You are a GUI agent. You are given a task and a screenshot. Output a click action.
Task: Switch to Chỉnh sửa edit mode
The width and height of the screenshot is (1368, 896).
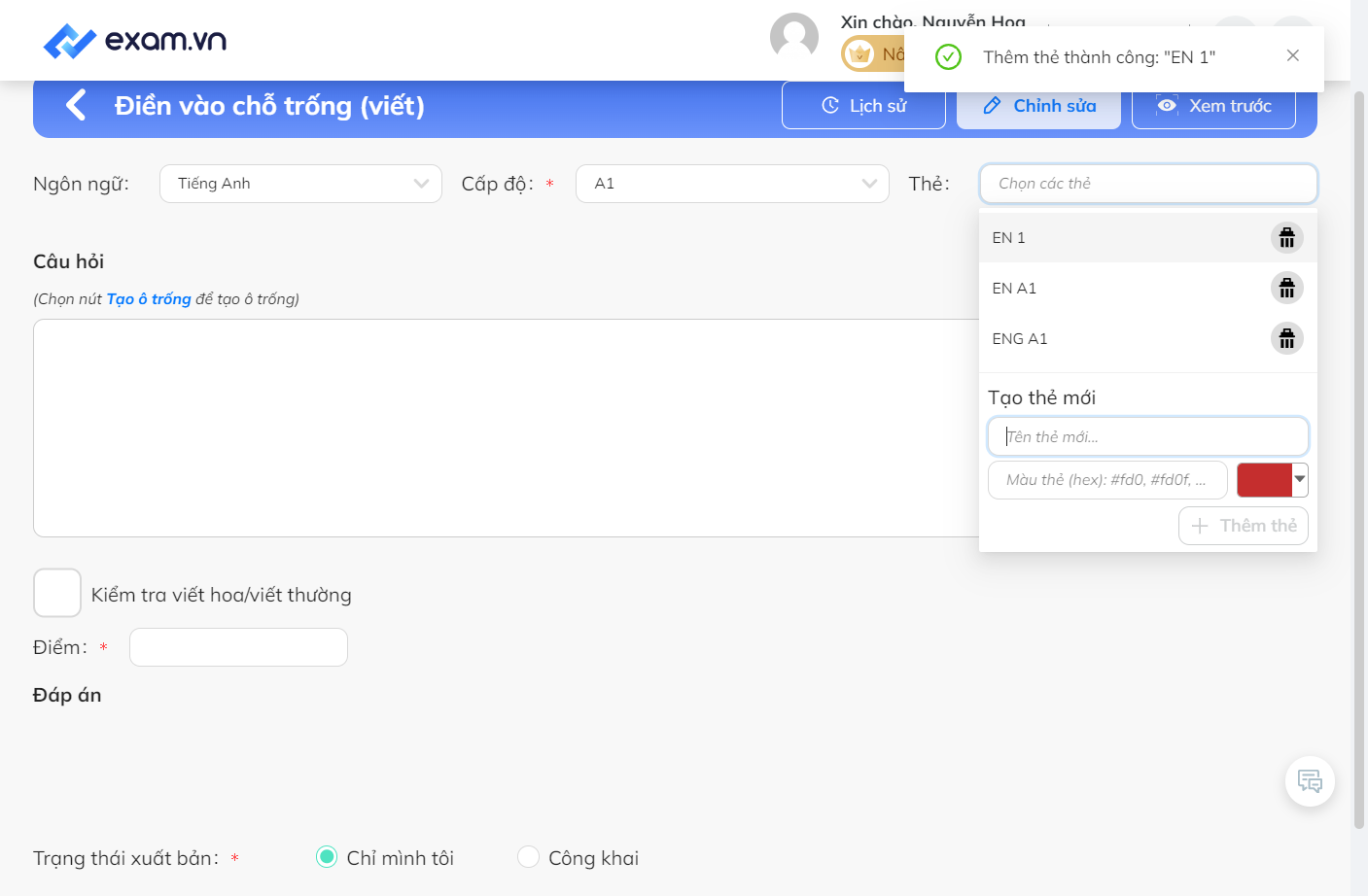pyautogui.click(x=1038, y=105)
